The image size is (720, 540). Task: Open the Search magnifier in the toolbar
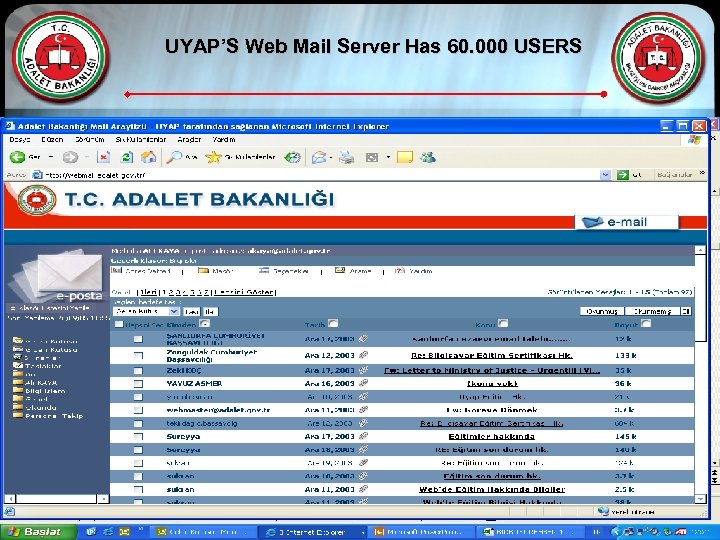[x=174, y=158]
